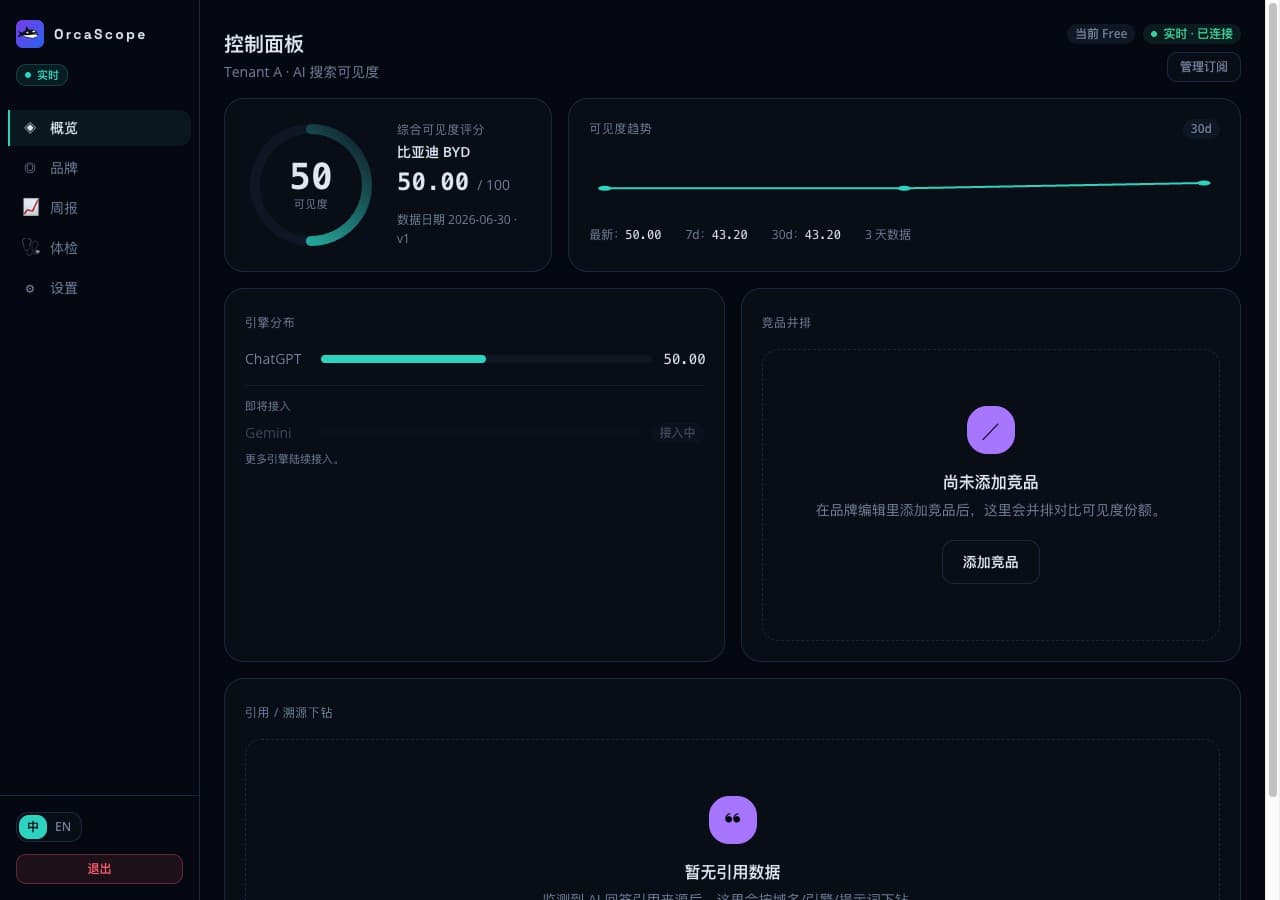
Task: Click the OrcaScope whale logo icon
Action: tap(30, 34)
